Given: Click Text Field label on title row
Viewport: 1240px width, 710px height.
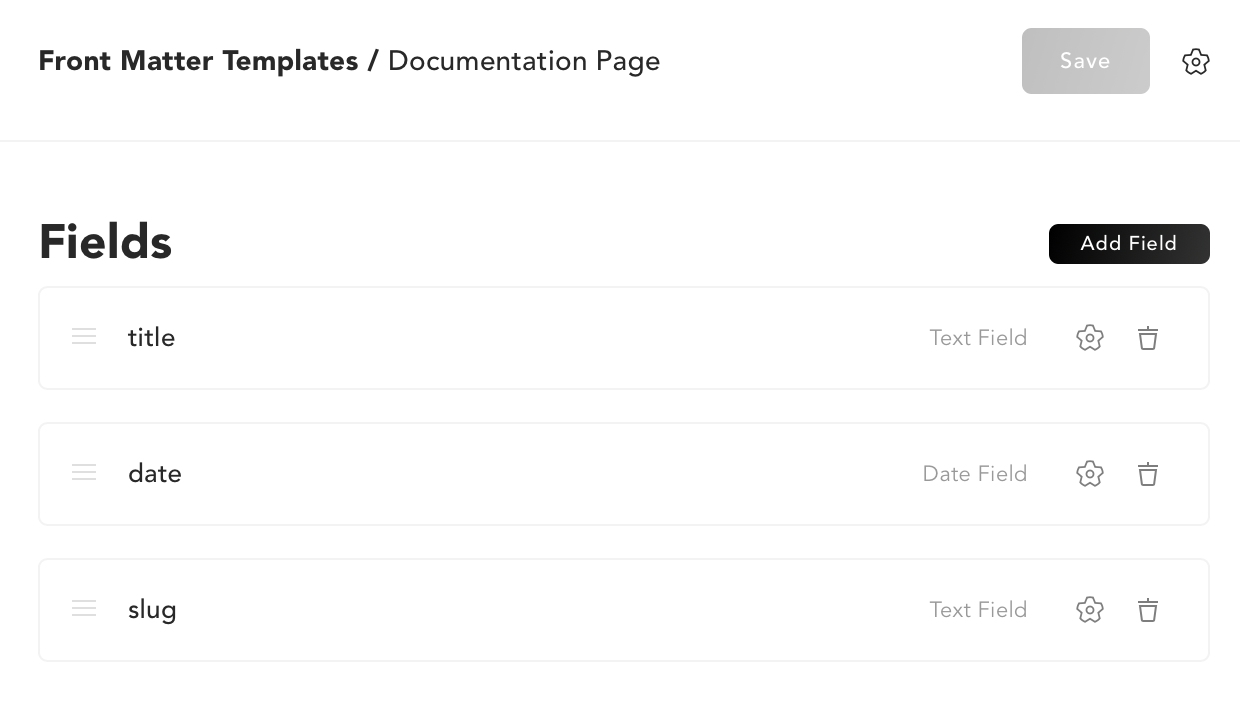Looking at the screenshot, I should (x=977, y=338).
